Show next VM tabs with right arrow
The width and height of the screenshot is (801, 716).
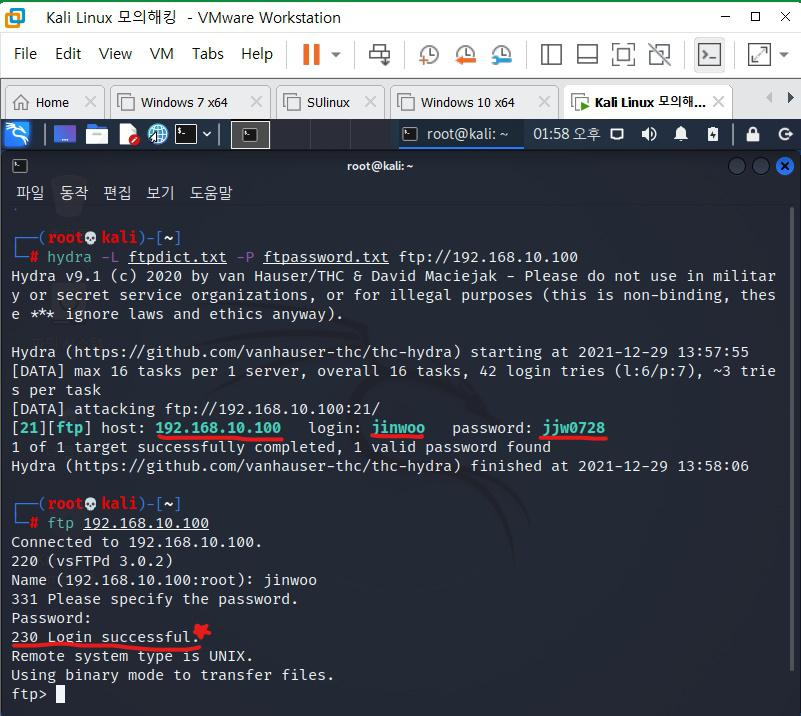[790, 97]
